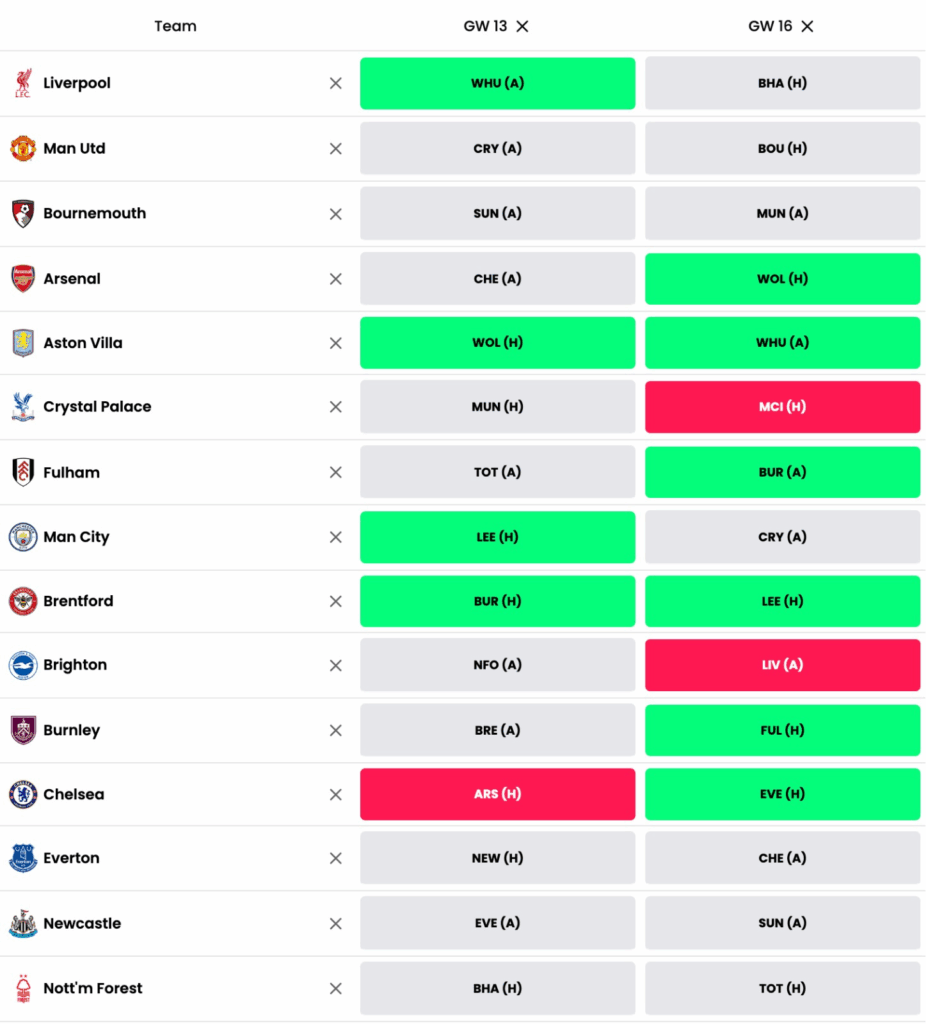Screen dimensions: 926x1024
Task: Remove the GW 13 column
Action: click(522, 27)
